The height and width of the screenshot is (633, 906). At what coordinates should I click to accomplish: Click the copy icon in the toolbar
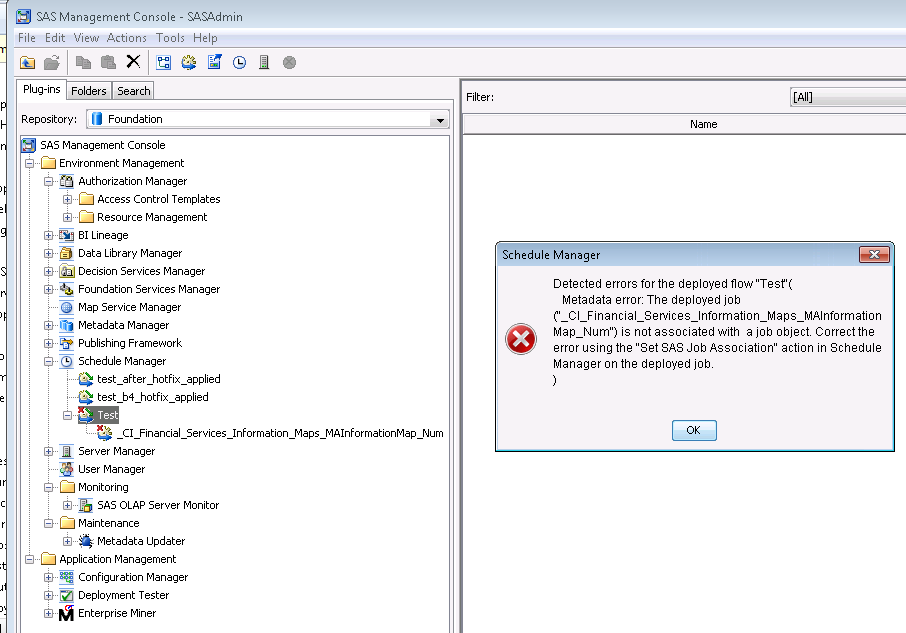click(x=84, y=62)
